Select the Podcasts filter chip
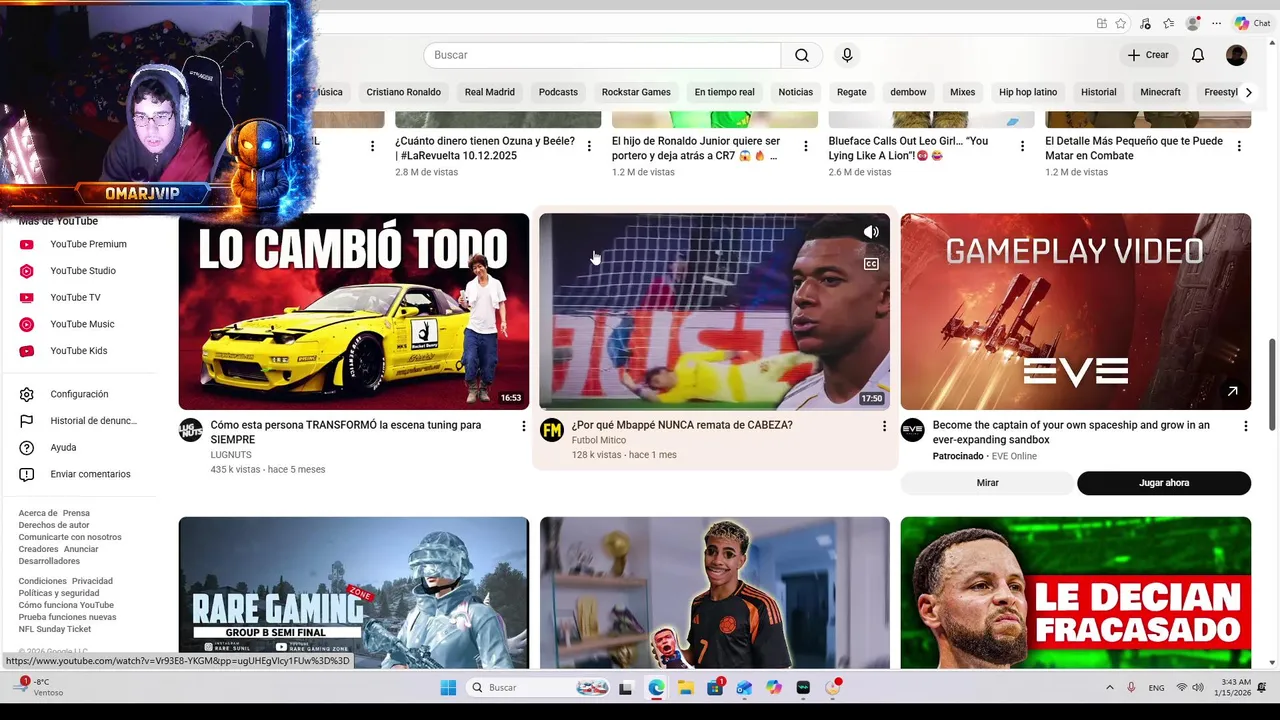The width and height of the screenshot is (1280, 720). 558,92
